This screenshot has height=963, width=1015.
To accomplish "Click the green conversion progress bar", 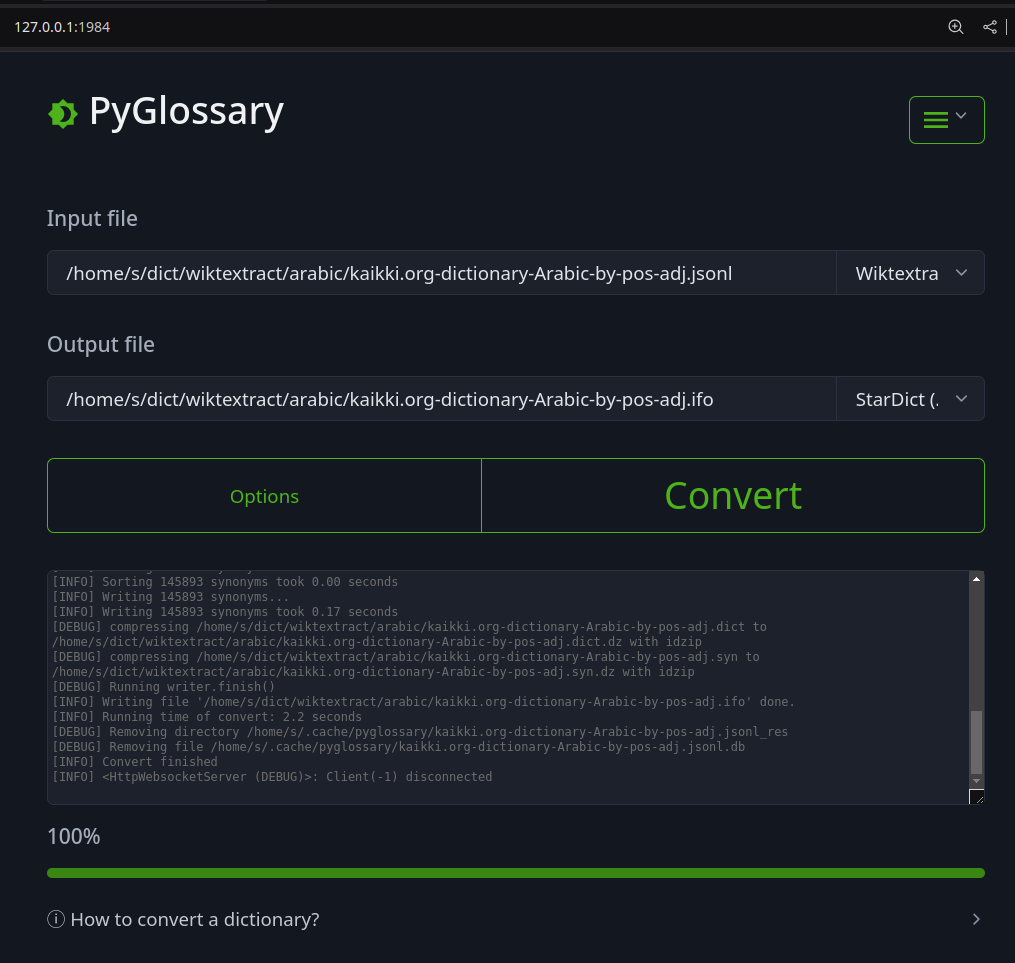I will tap(516, 873).
